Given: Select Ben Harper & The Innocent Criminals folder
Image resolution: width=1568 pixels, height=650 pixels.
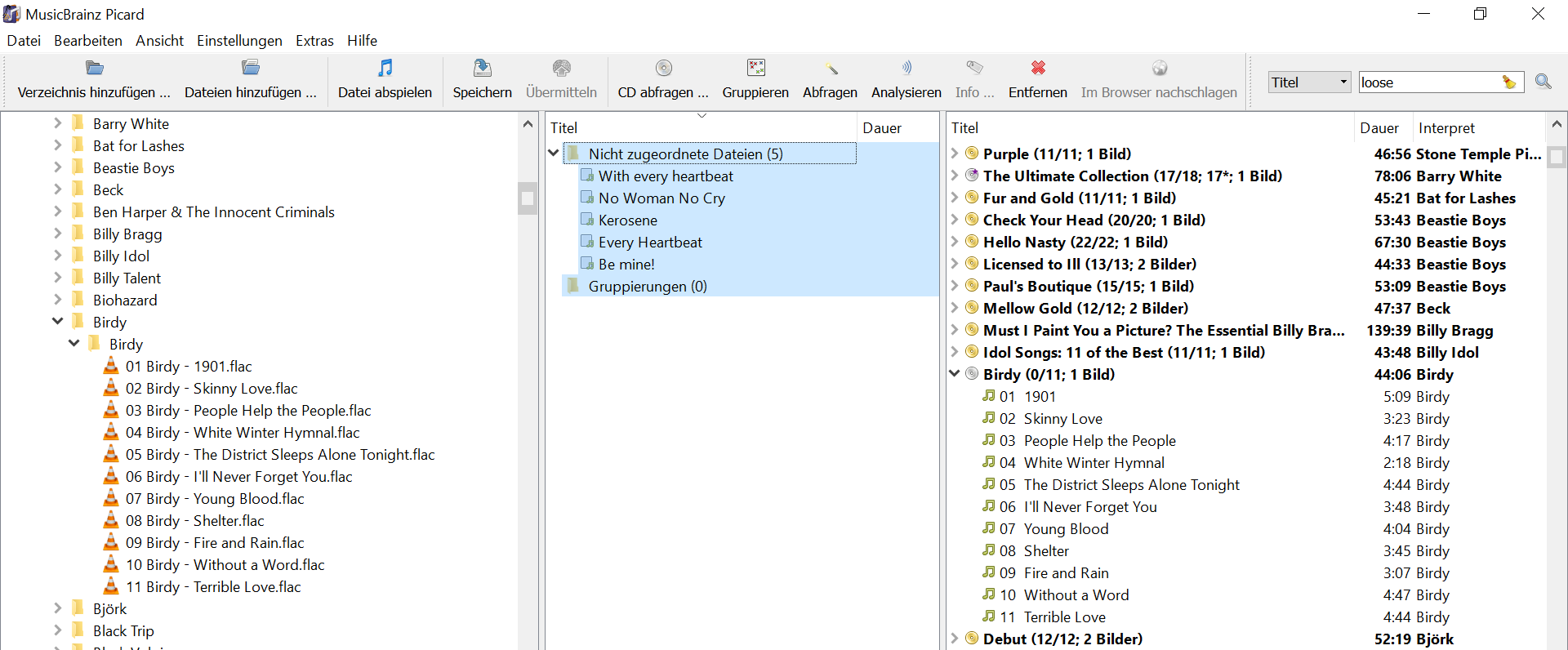Looking at the screenshot, I should (x=214, y=211).
